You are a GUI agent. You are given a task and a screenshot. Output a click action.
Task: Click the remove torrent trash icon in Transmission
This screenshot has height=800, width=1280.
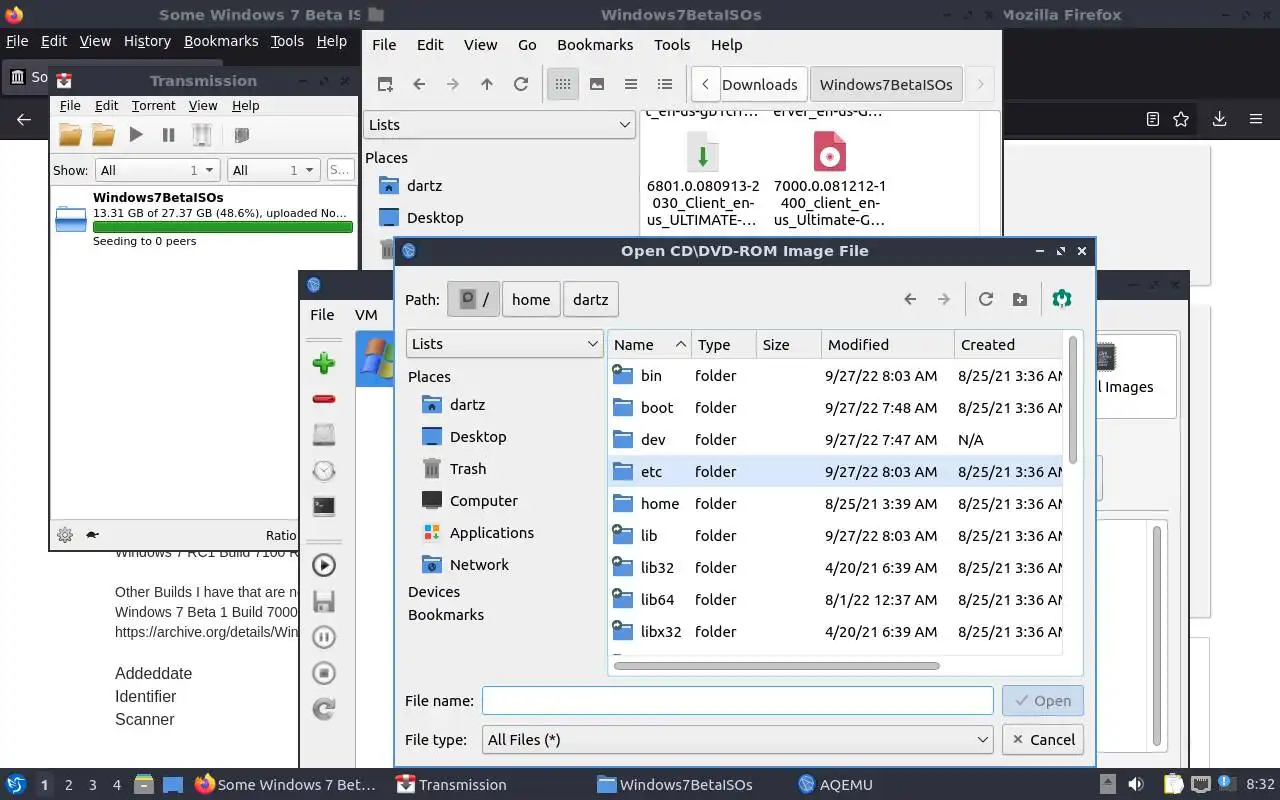(201, 134)
